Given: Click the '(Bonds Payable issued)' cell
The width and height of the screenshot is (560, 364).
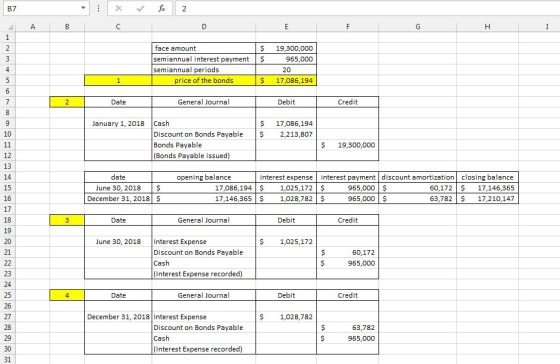Looking at the screenshot, I should tap(204, 156).
